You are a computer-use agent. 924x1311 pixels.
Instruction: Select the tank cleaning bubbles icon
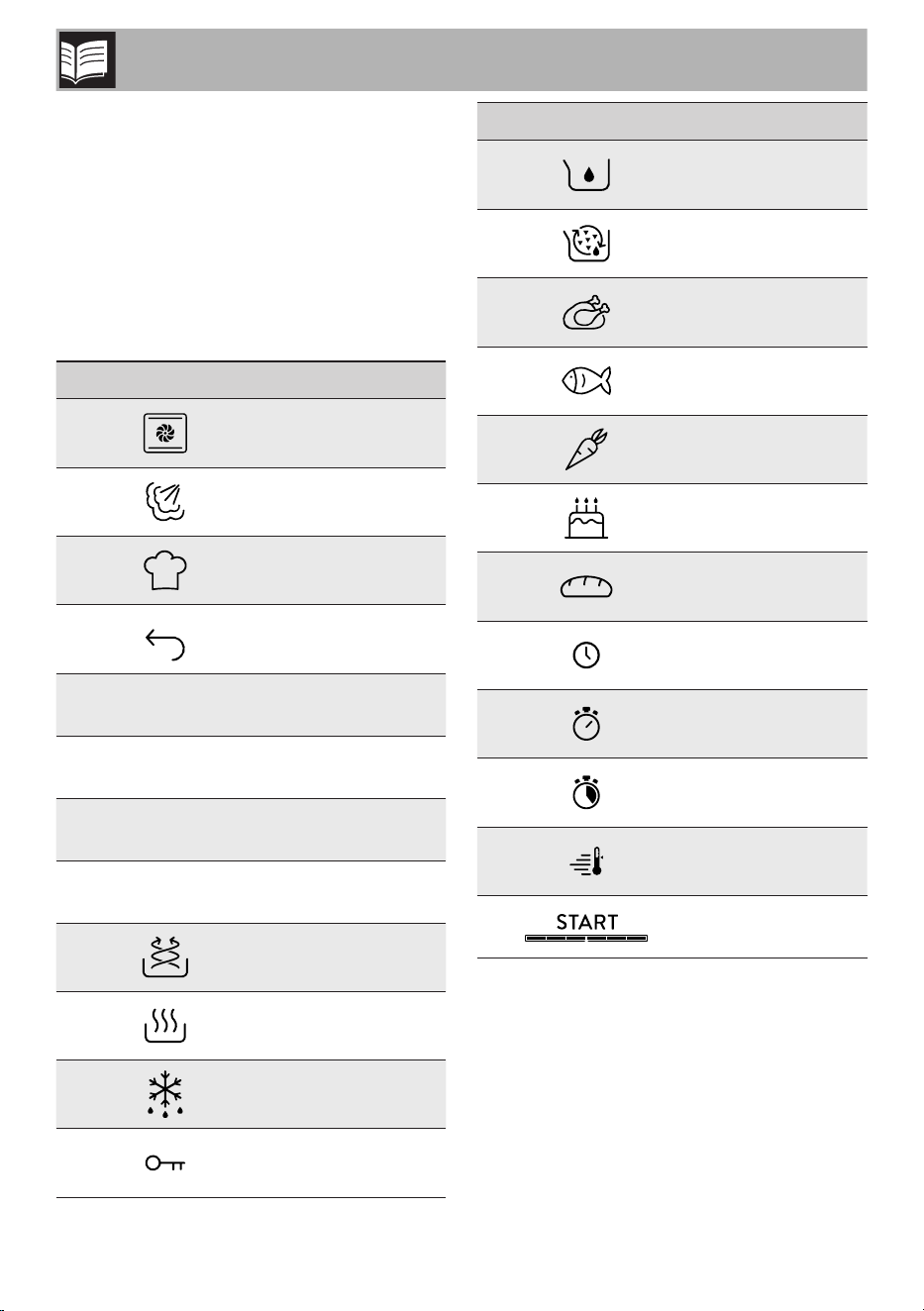pos(587,244)
